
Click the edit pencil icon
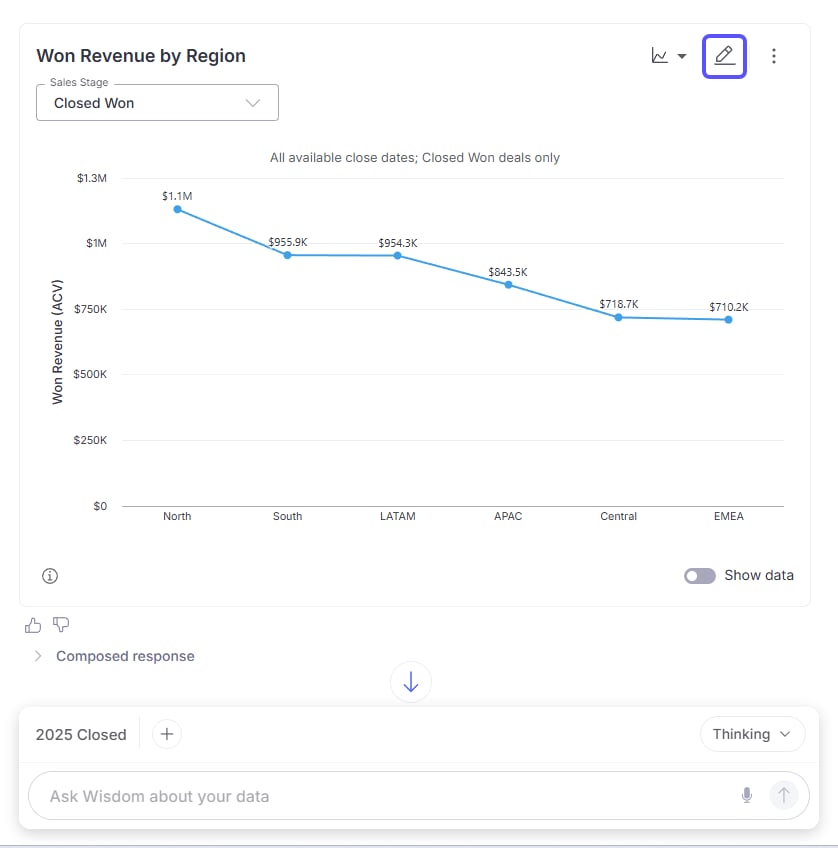pos(724,56)
